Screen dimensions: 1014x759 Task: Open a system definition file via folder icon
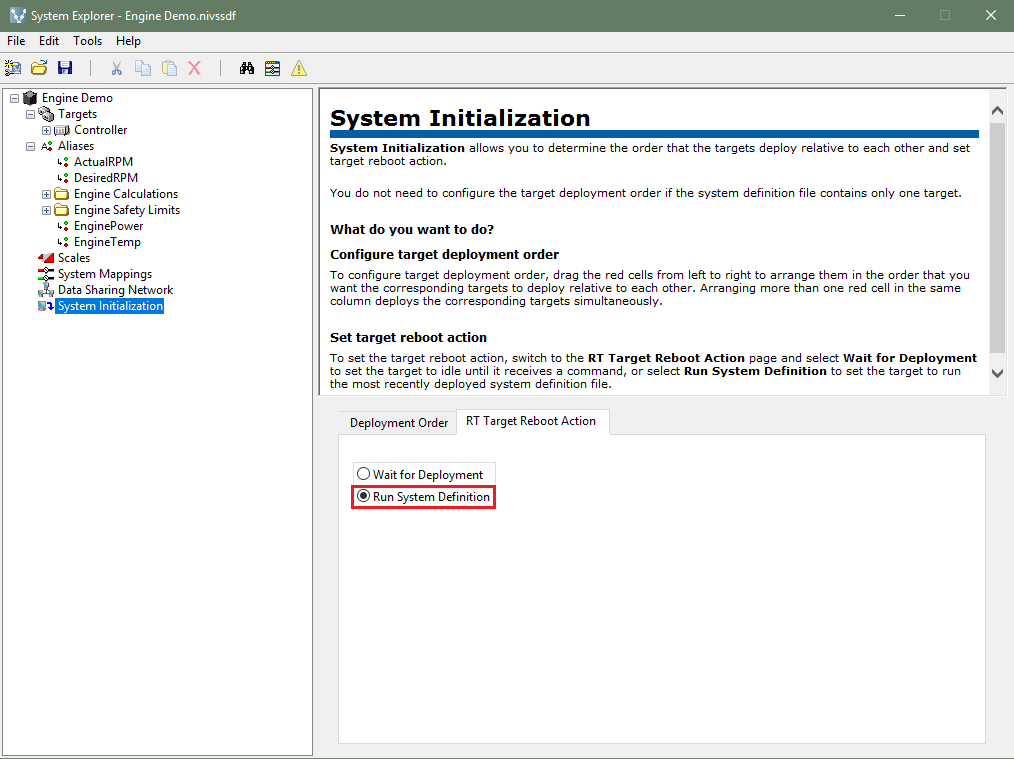(39, 68)
